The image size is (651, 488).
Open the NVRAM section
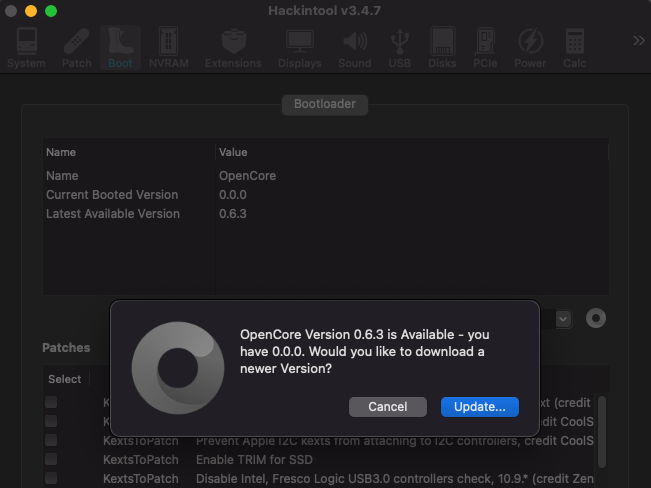point(169,48)
